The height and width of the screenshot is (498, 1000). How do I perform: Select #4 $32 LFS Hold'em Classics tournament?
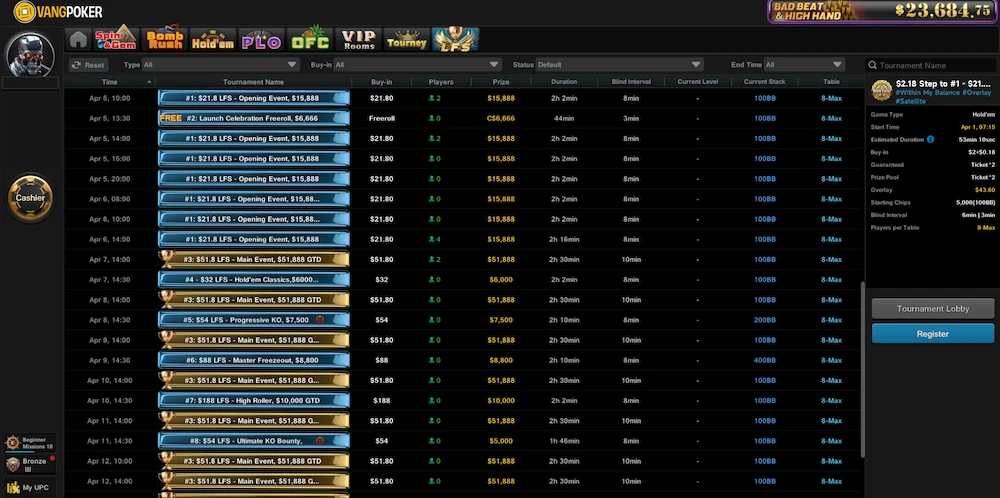254,279
